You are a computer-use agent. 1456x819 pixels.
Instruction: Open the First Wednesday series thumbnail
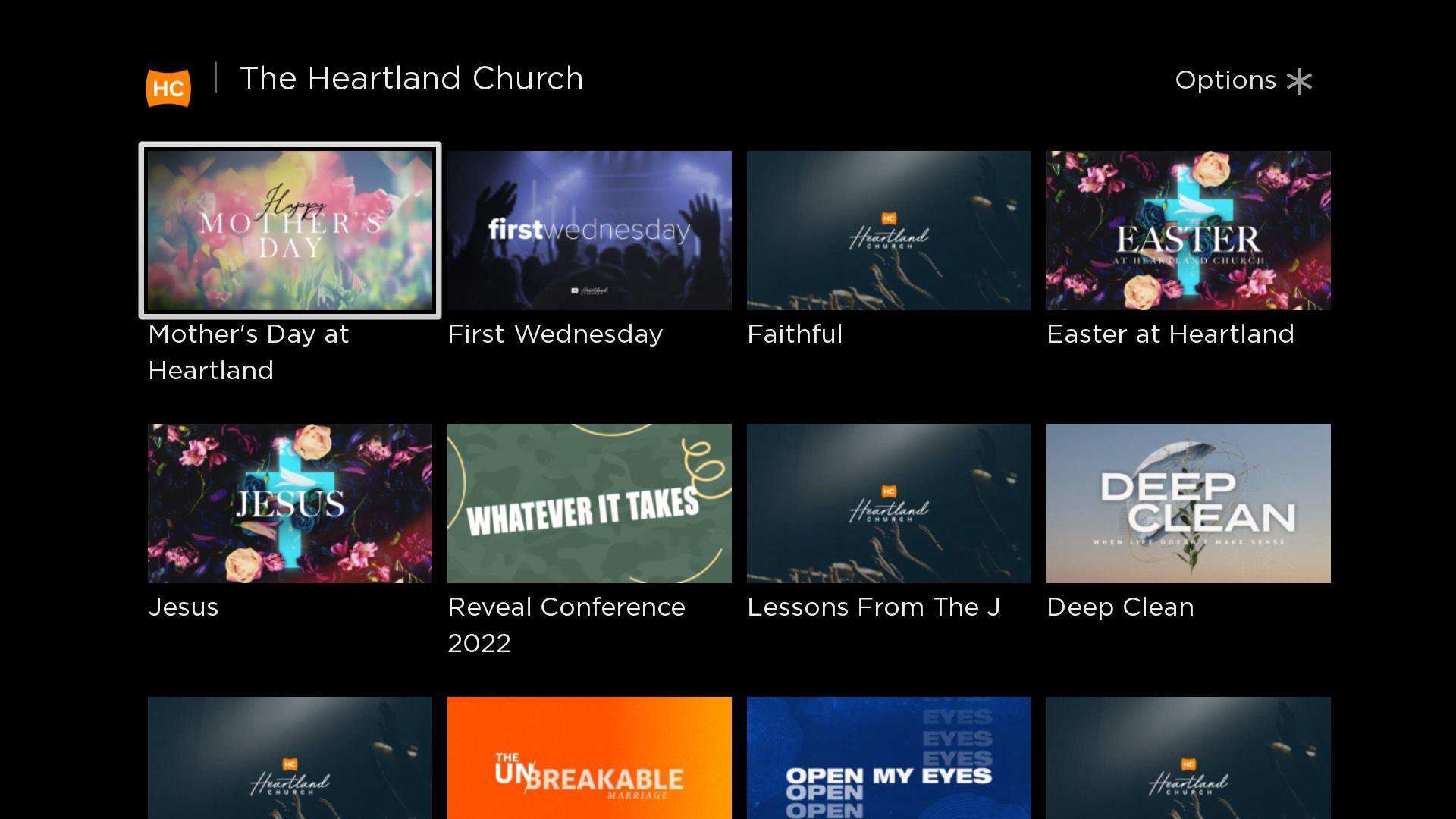point(589,231)
